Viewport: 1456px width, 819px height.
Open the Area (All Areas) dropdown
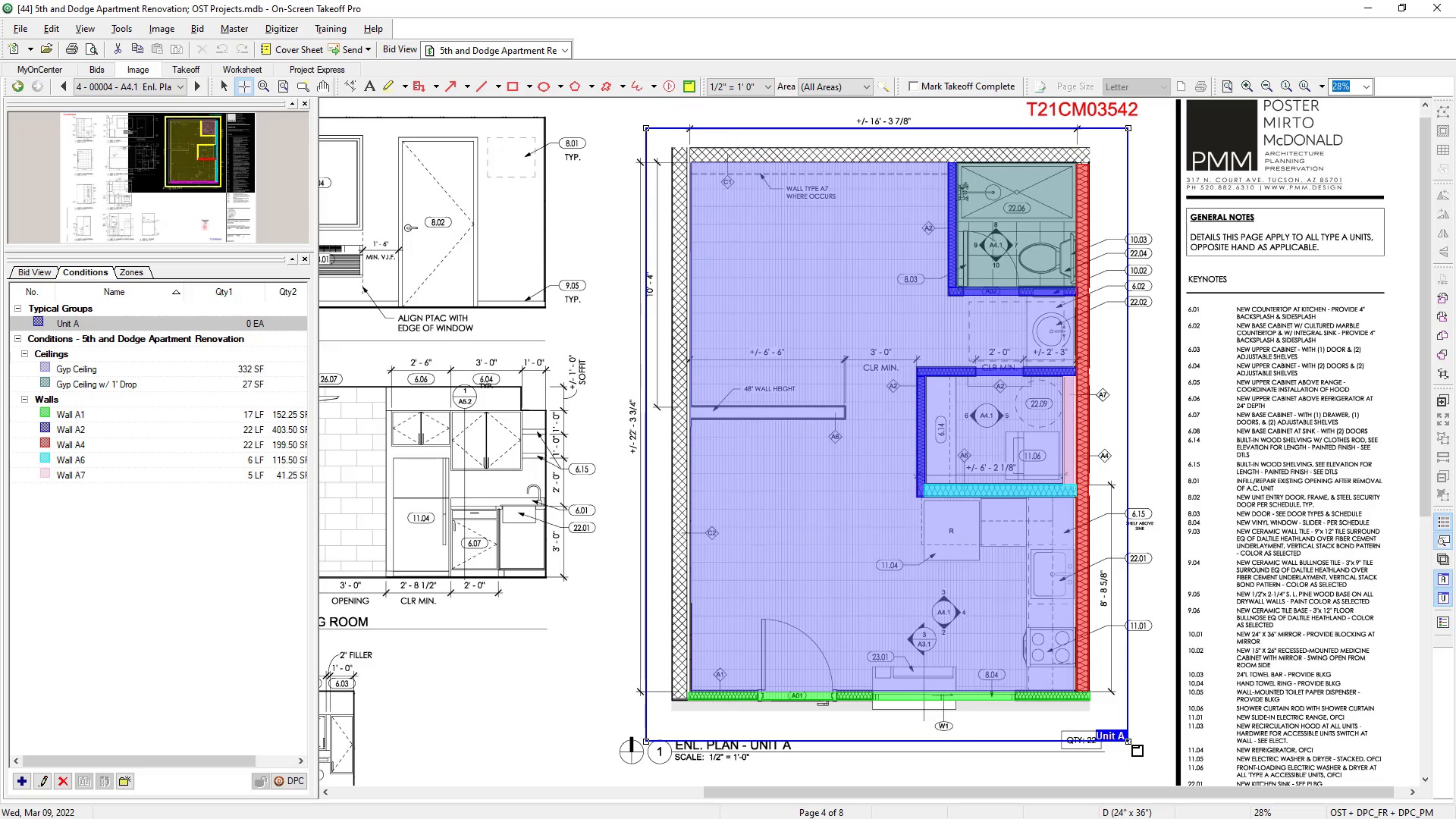tap(866, 87)
